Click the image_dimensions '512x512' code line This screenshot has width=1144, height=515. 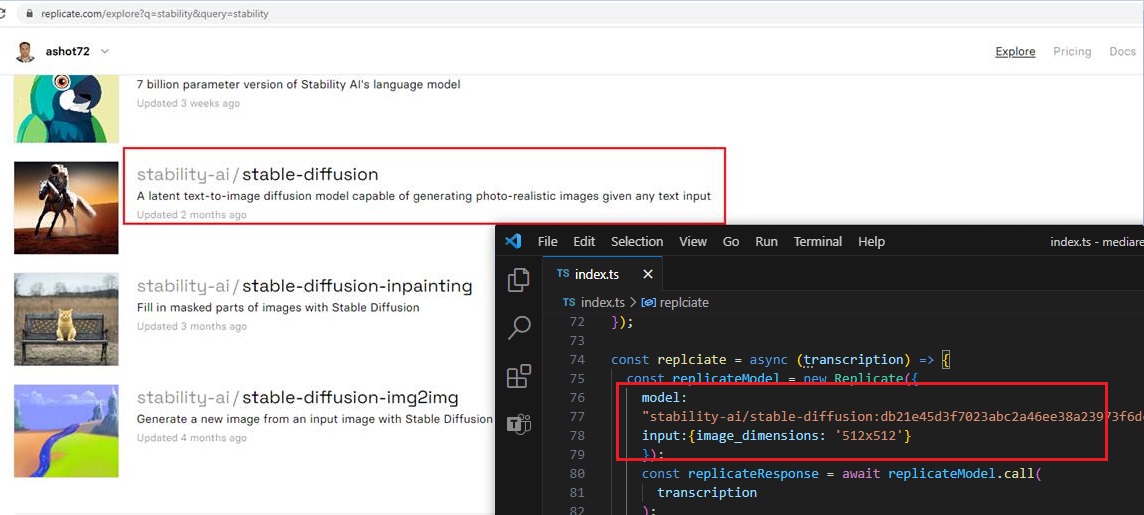(776, 435)
